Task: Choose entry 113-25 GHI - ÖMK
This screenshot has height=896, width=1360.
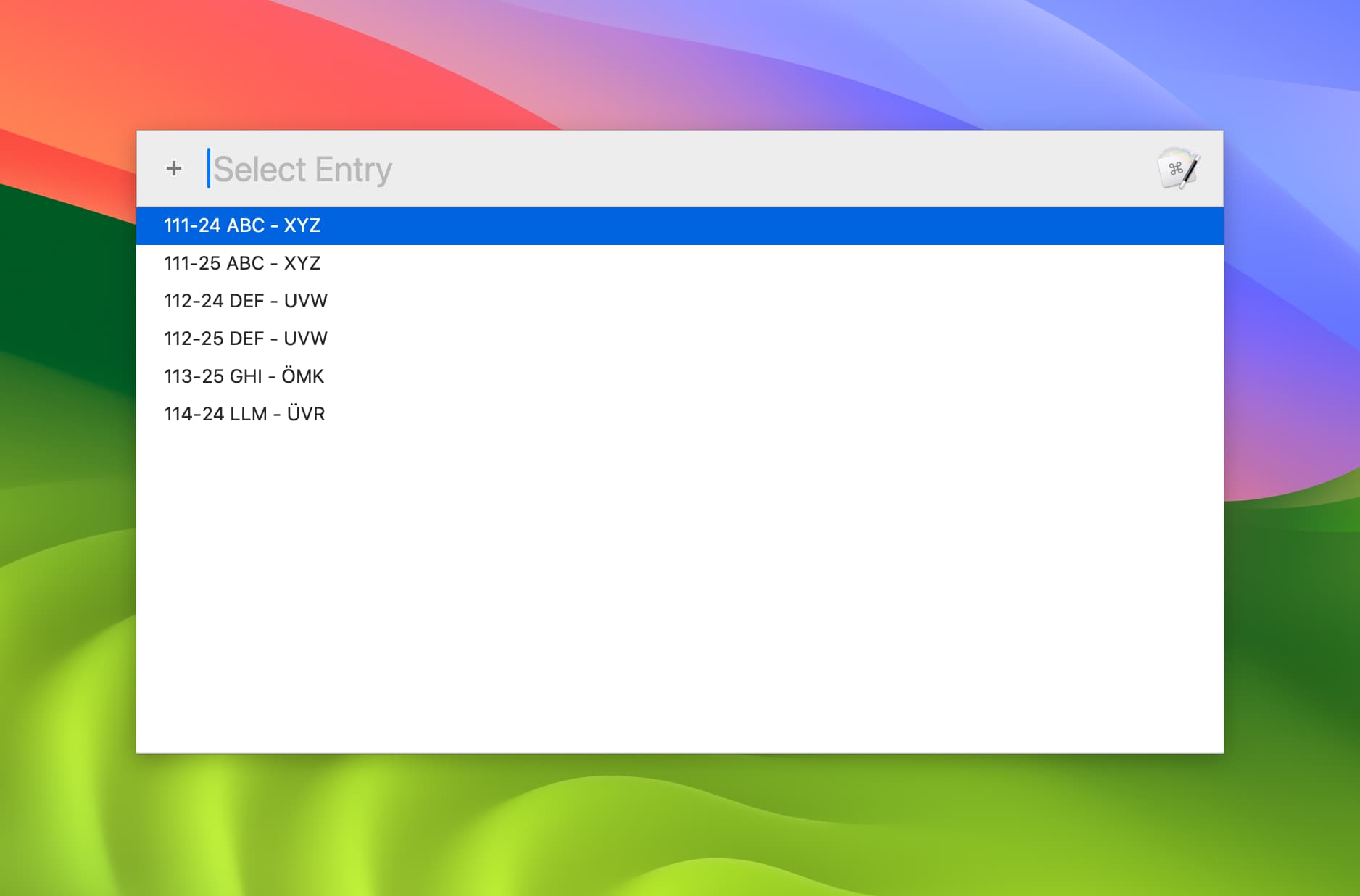Action: 679,376
